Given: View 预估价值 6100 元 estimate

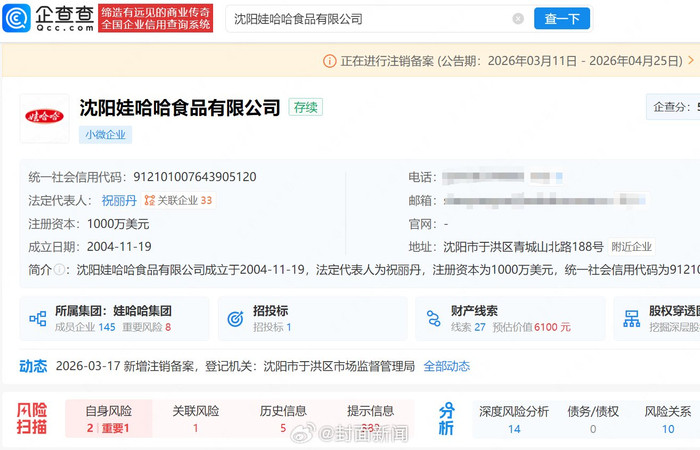Looking at the screenshot, I should click(x=532, y=327).
